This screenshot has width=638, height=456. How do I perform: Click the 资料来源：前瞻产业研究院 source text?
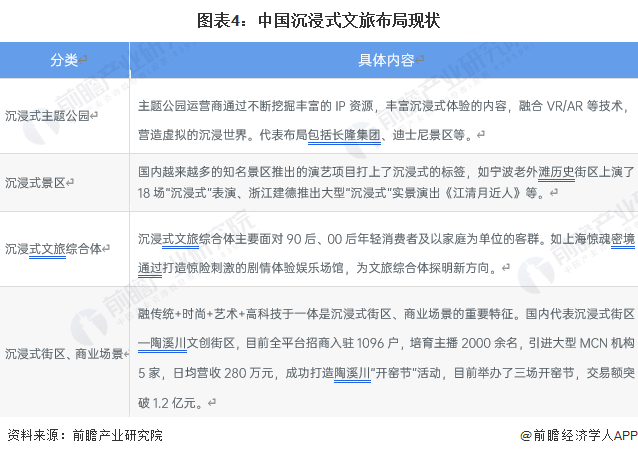pos(84,435)
